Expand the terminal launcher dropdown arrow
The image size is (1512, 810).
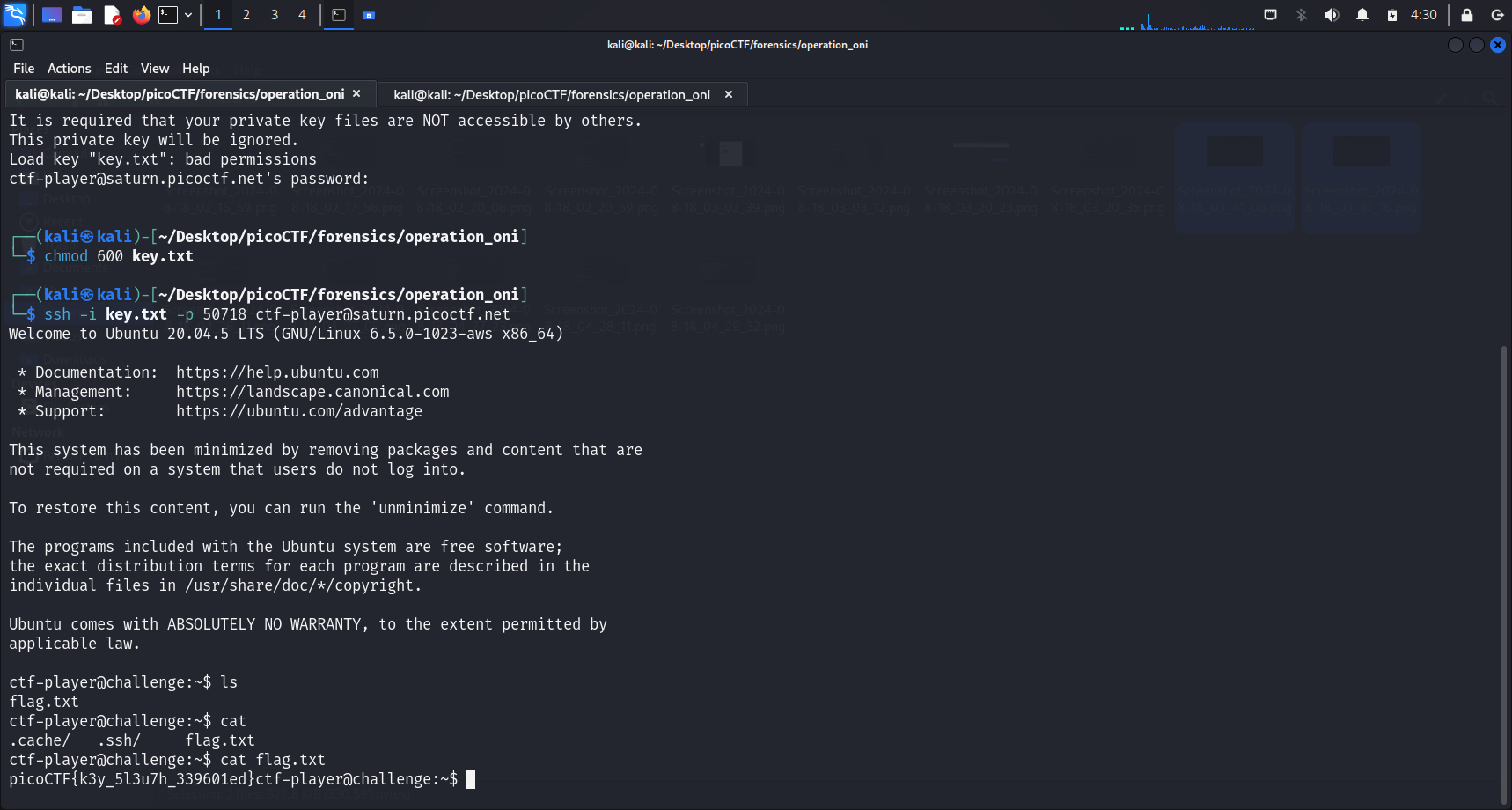188,15
